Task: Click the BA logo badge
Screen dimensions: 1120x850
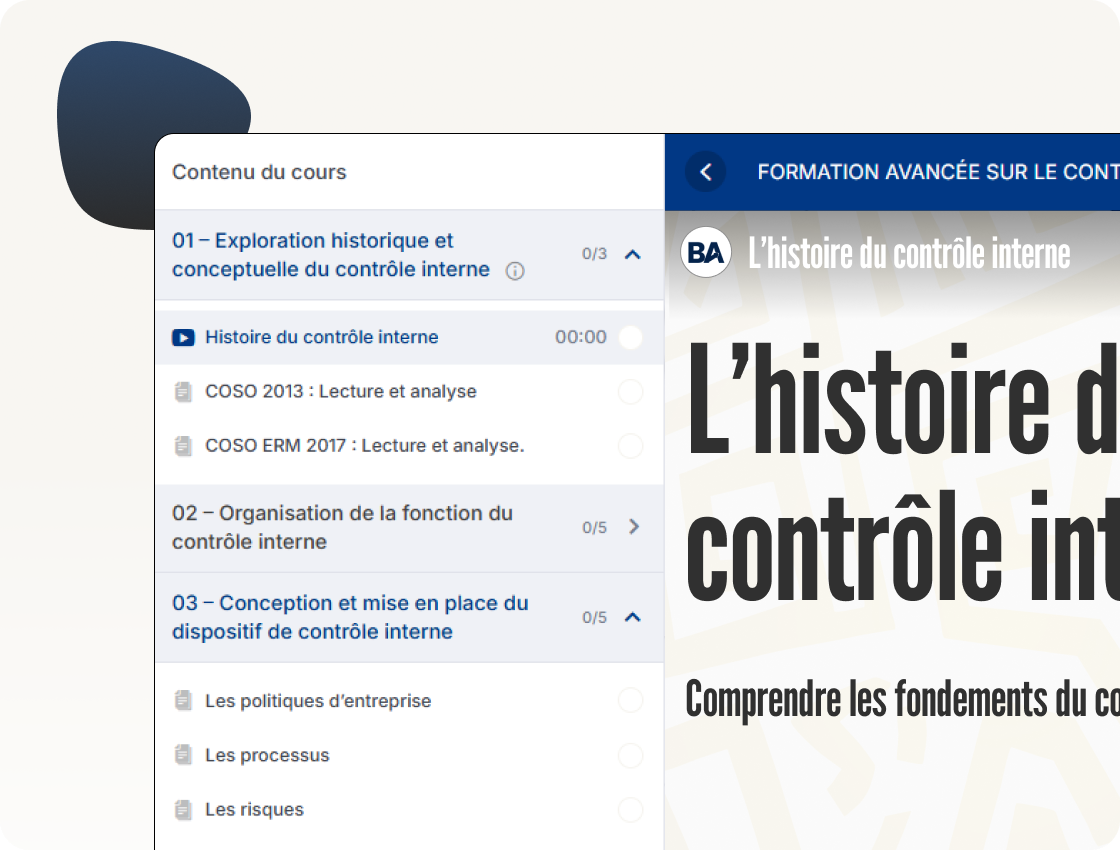Action: click(706, 254)
